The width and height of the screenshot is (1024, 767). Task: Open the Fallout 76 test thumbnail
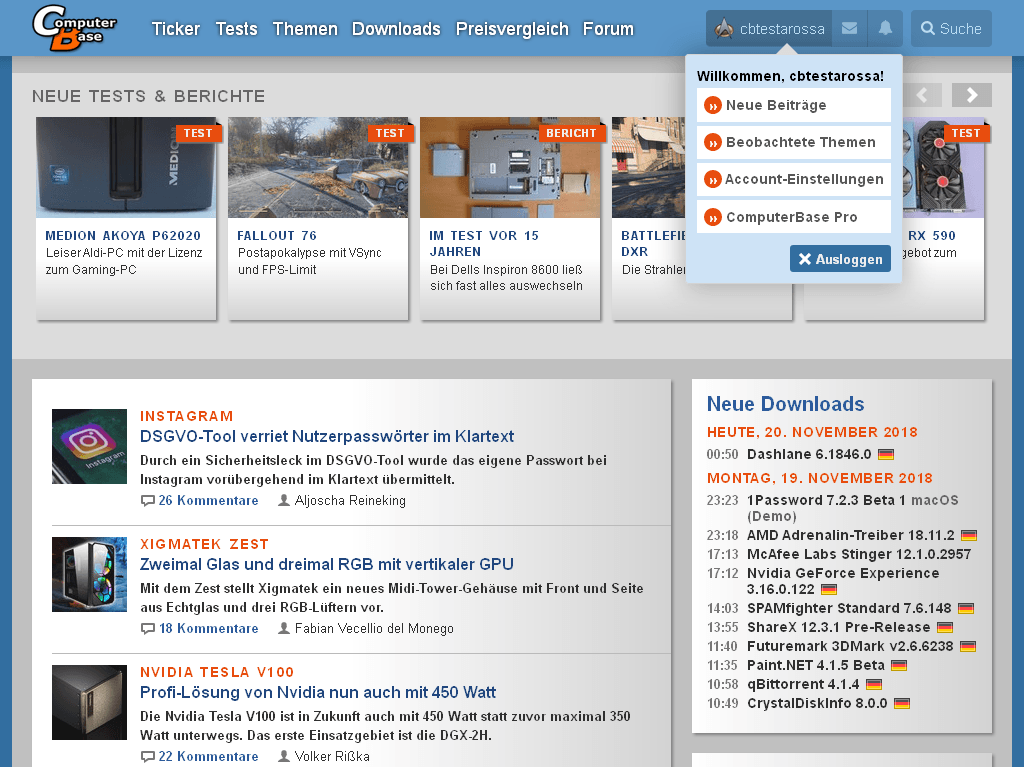(x=318, y=167)
